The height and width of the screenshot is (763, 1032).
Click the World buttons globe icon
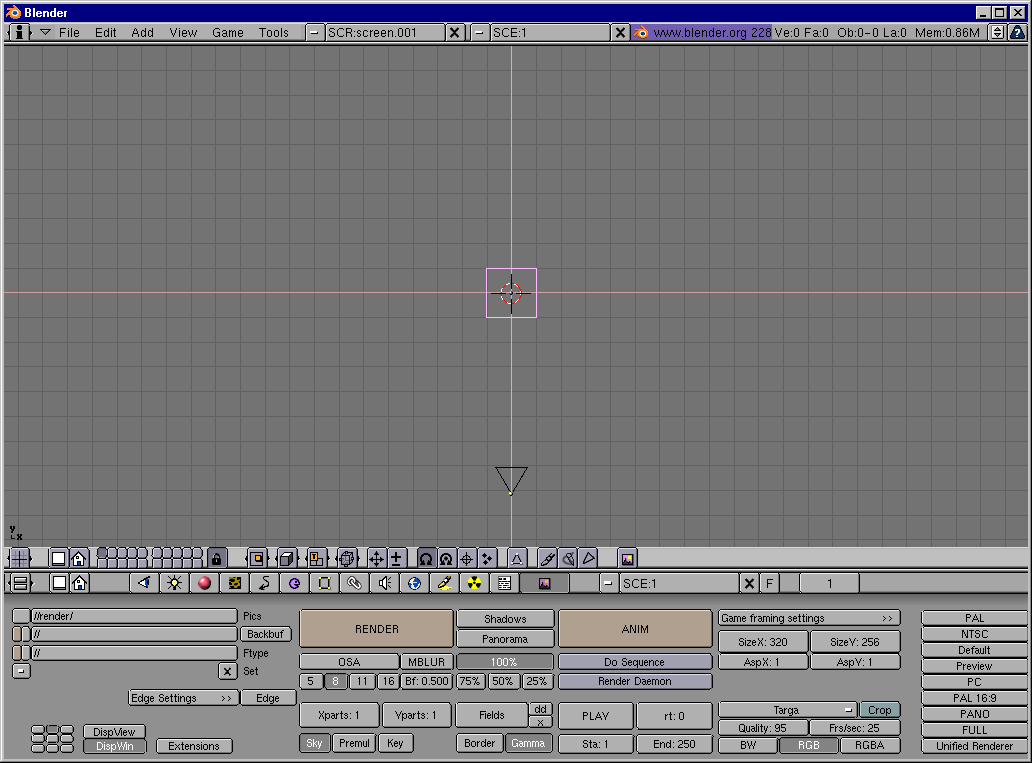[x=414, y=583]
